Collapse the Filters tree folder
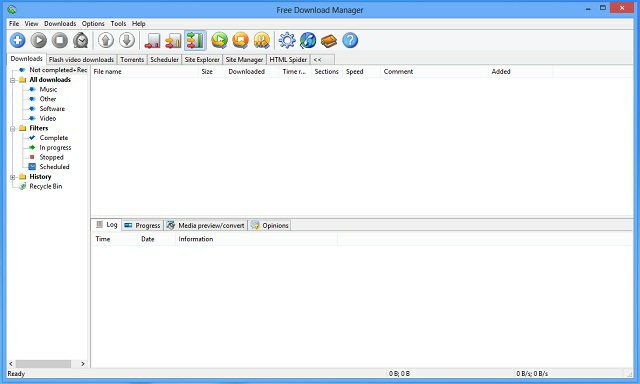Viewport: 640px width, 384px height. pos(13,129)
